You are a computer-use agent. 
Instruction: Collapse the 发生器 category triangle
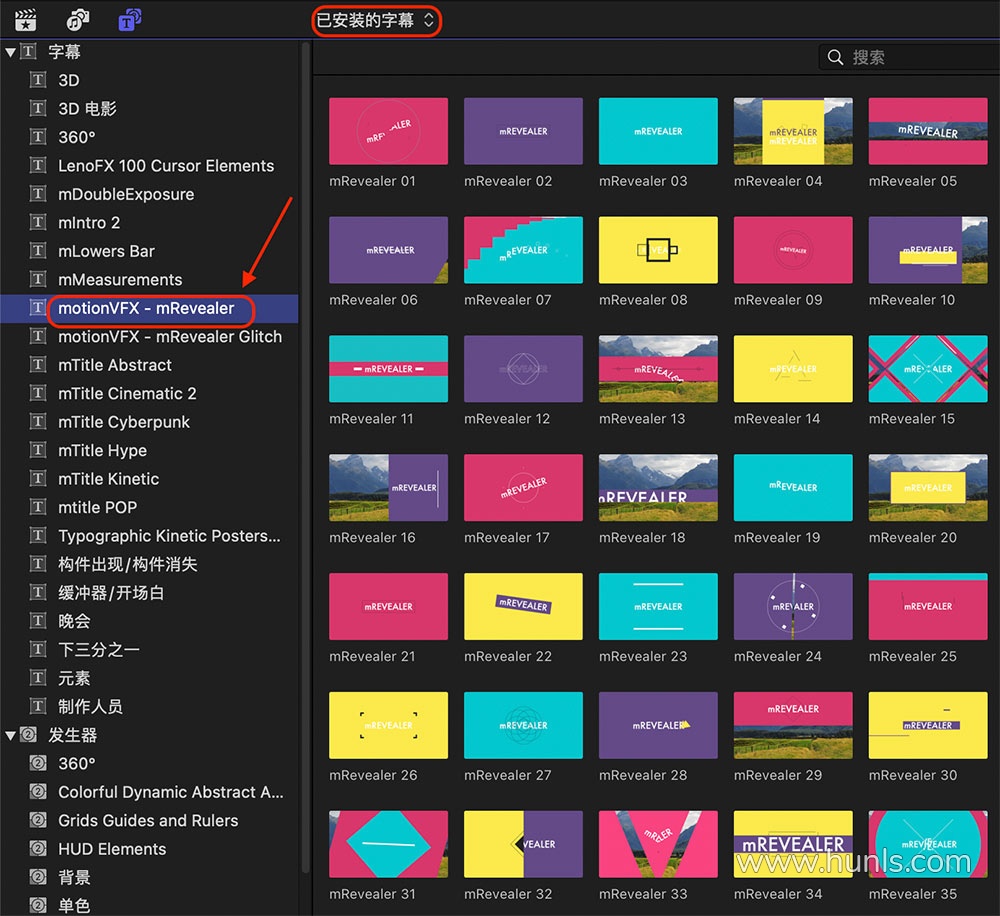pos(10,735)
